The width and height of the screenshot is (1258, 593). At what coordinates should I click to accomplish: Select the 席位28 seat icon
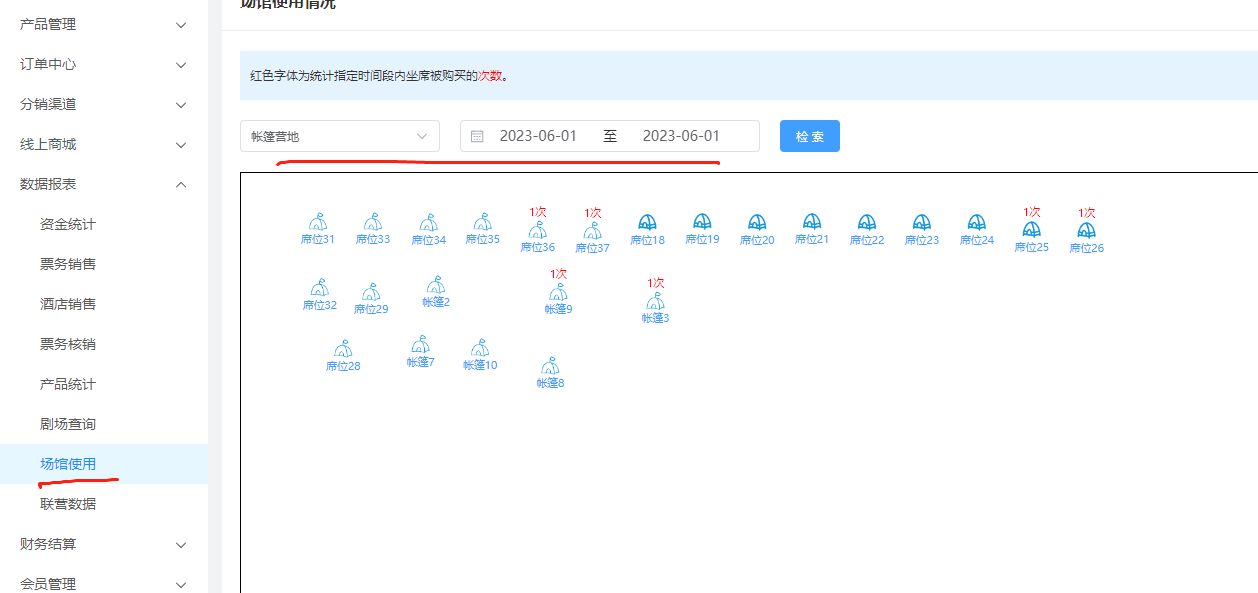click(343, 349)
